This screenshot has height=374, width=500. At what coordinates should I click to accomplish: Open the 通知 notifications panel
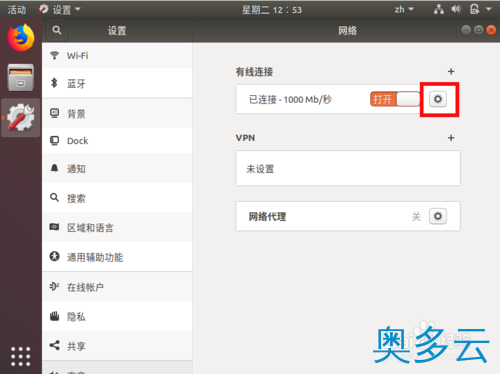coord(117,169)
